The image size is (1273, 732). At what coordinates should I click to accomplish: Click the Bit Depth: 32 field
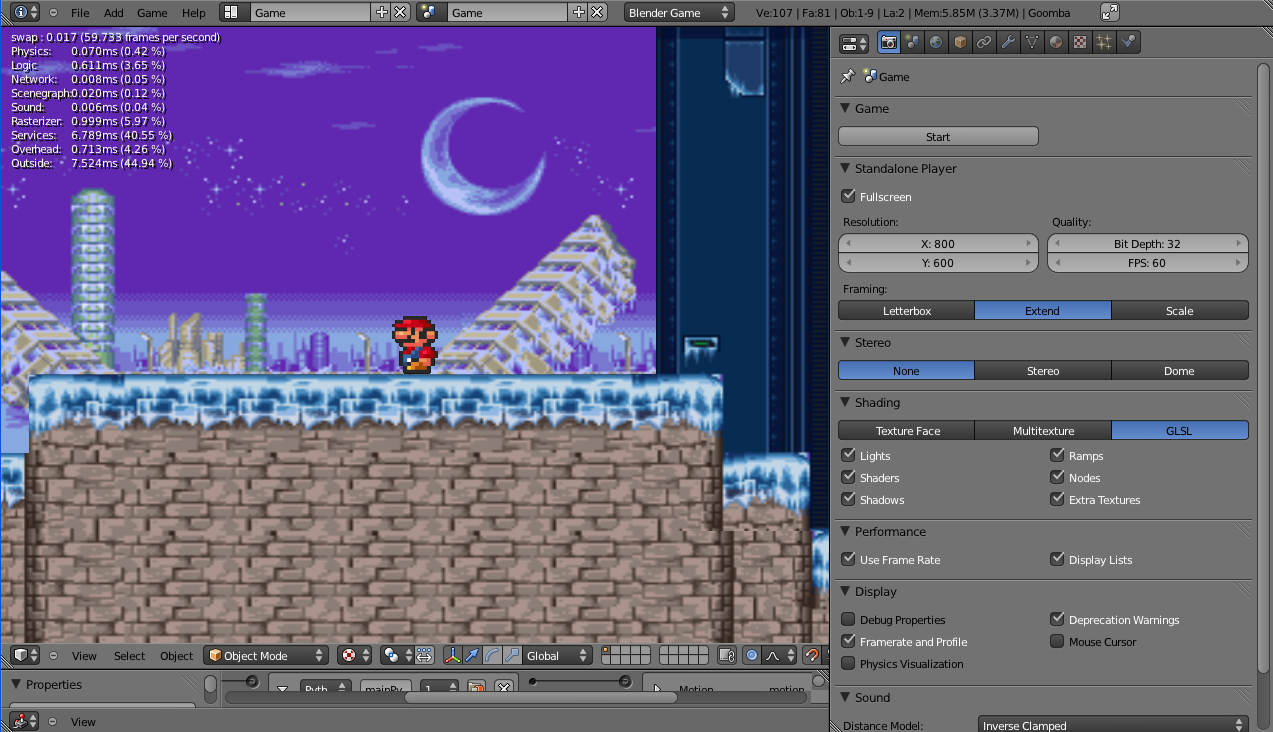(1147, 243)
